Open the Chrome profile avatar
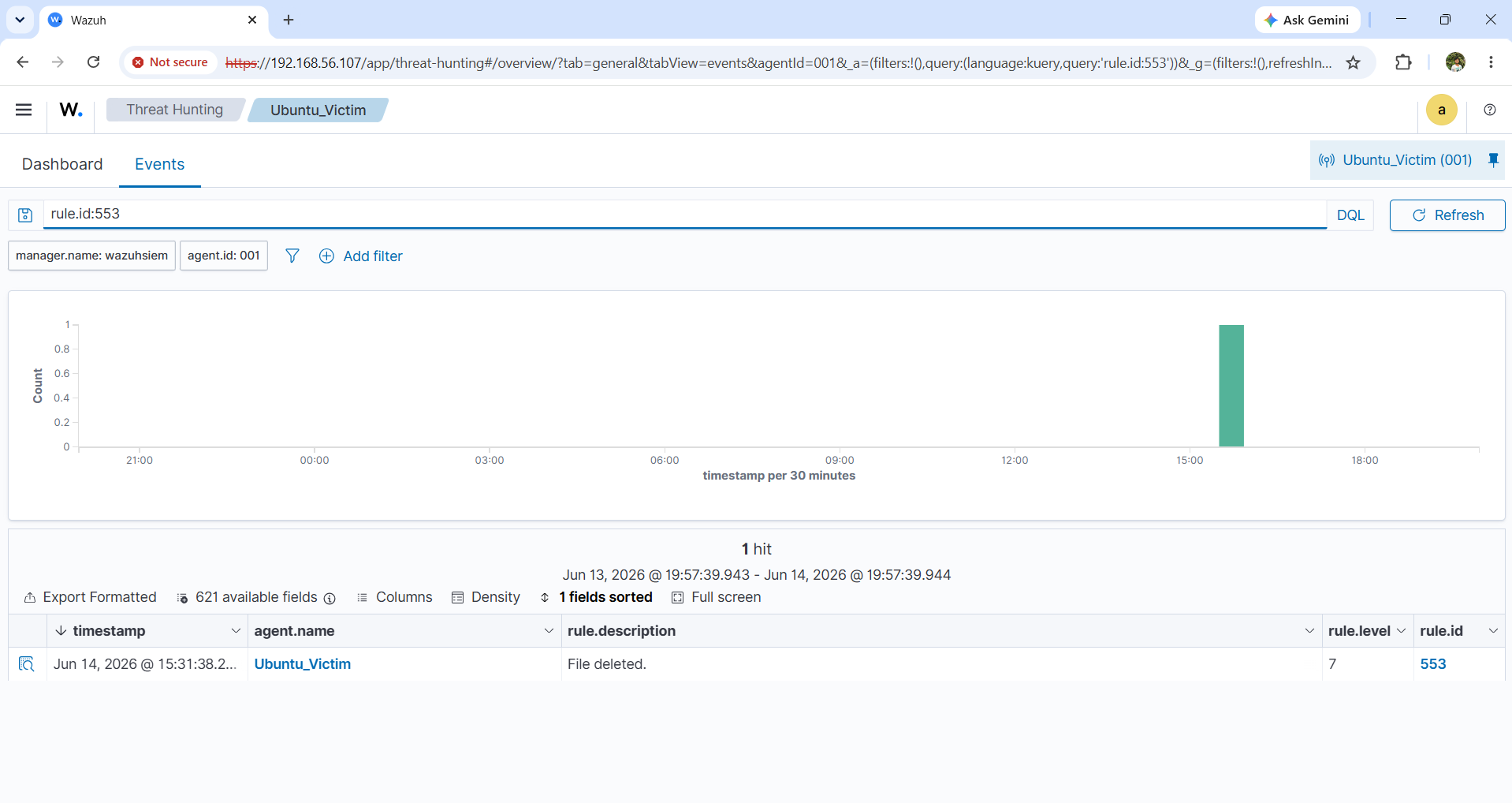 tap(1455, 62)
